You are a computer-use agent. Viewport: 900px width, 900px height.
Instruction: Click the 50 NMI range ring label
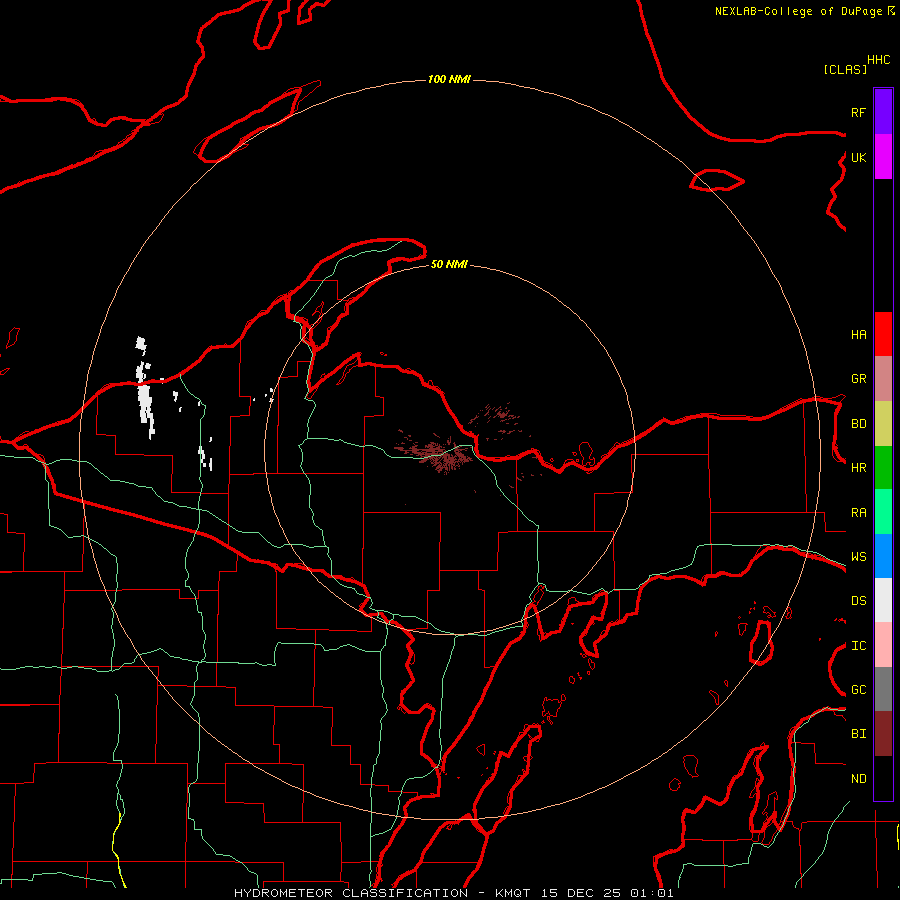click(449, 264)
